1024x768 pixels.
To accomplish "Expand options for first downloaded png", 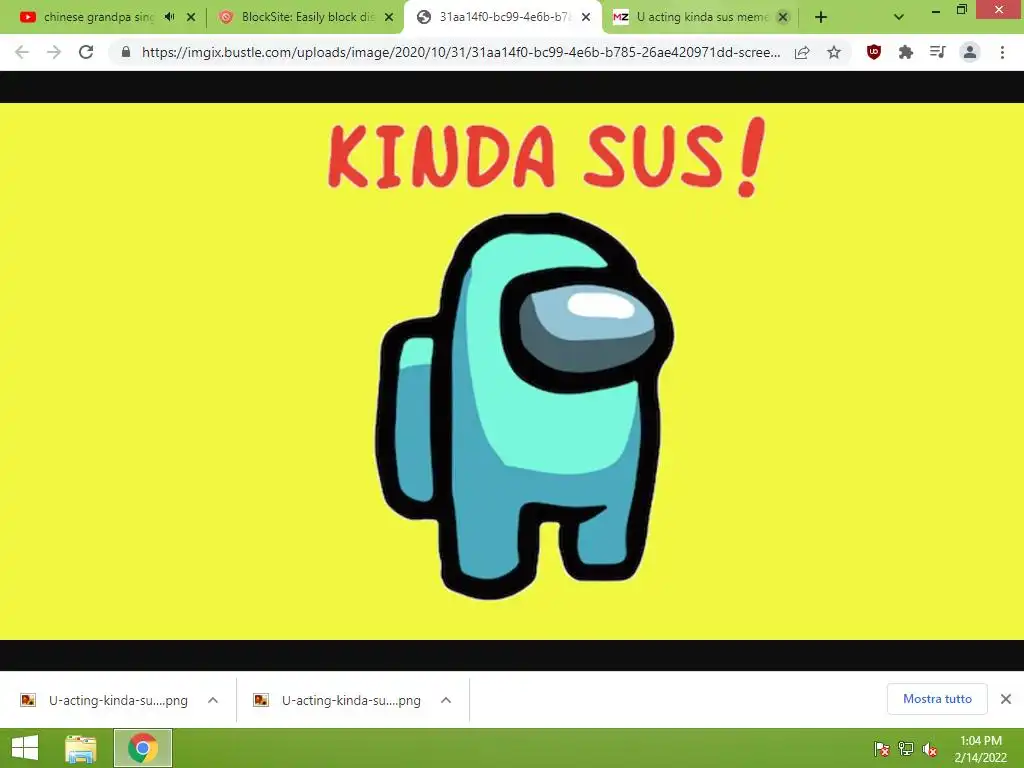I will (213, 700).
